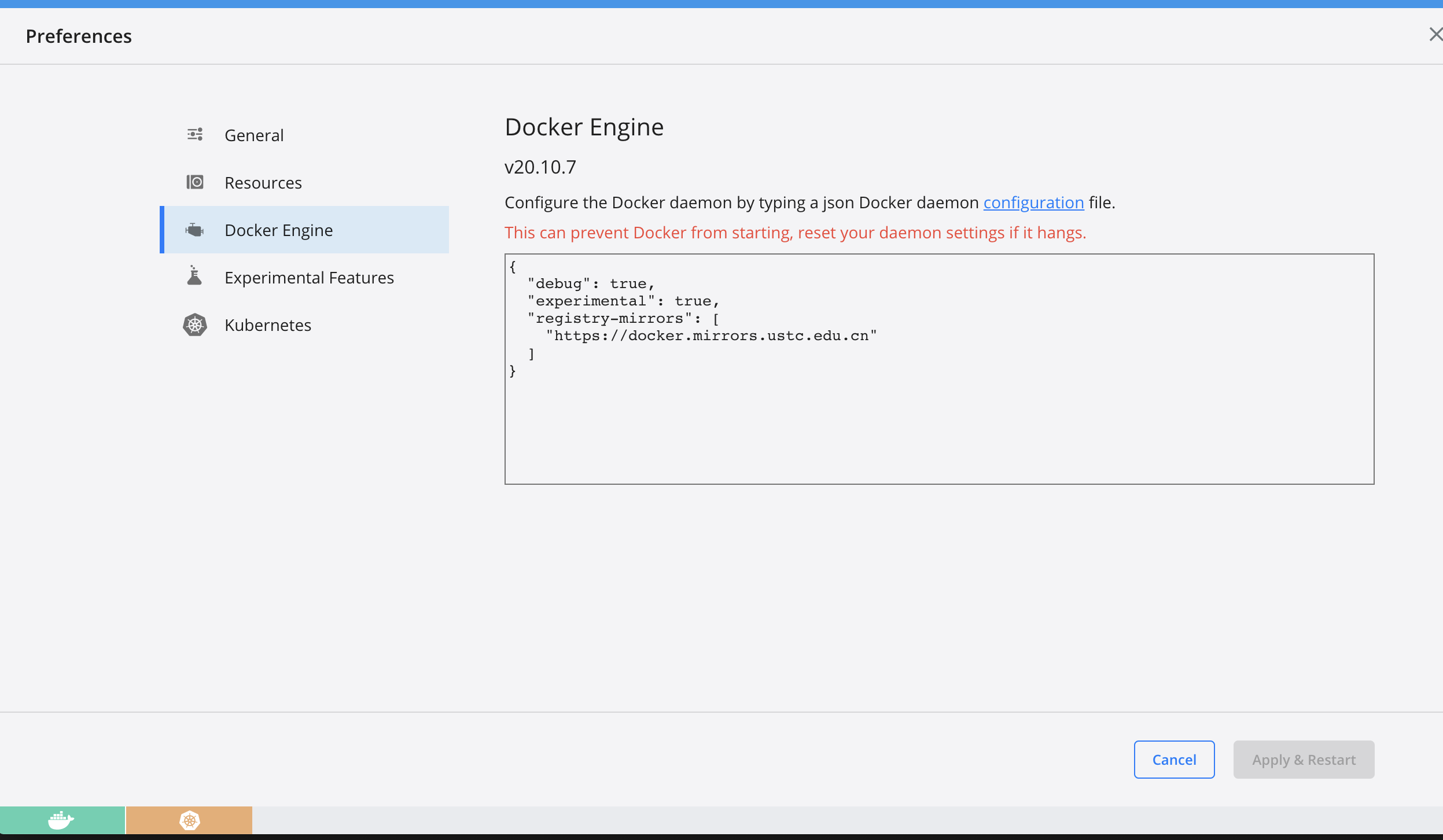Click the Apply & Restart button
Viewport: 1443px width, 840px height.
(1304, 760)
